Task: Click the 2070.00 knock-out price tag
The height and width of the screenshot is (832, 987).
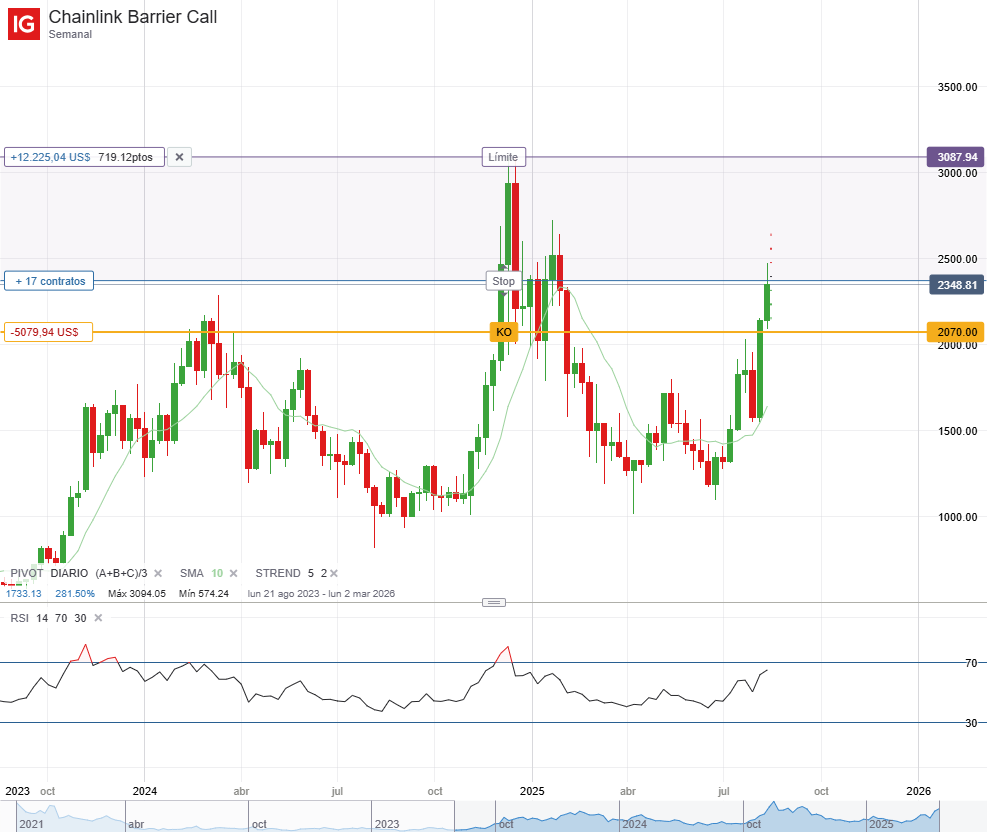Action: pyautogui.click(x=957, y=332)
